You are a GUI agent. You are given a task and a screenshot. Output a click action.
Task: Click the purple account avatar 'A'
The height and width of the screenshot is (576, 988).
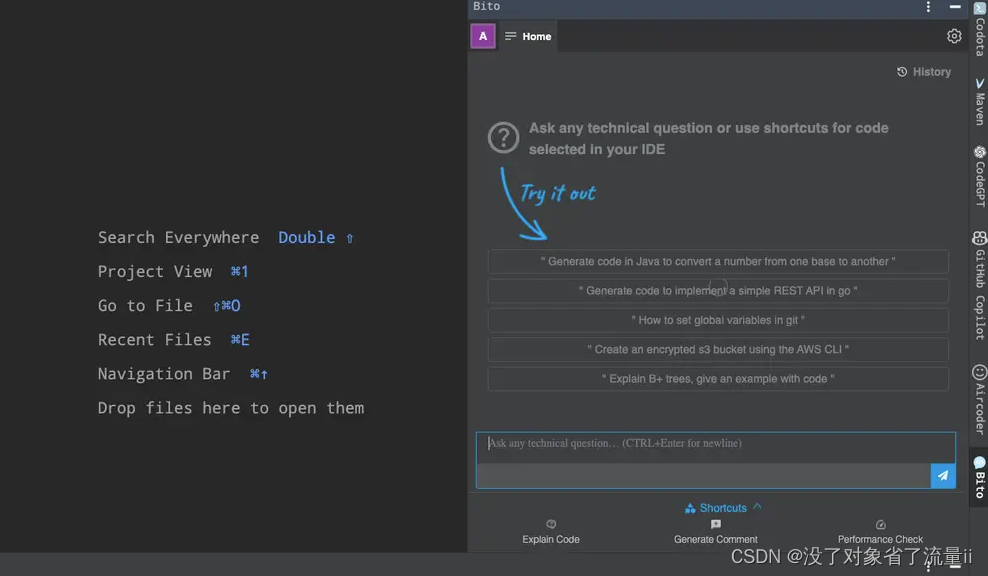pos(483,36)
